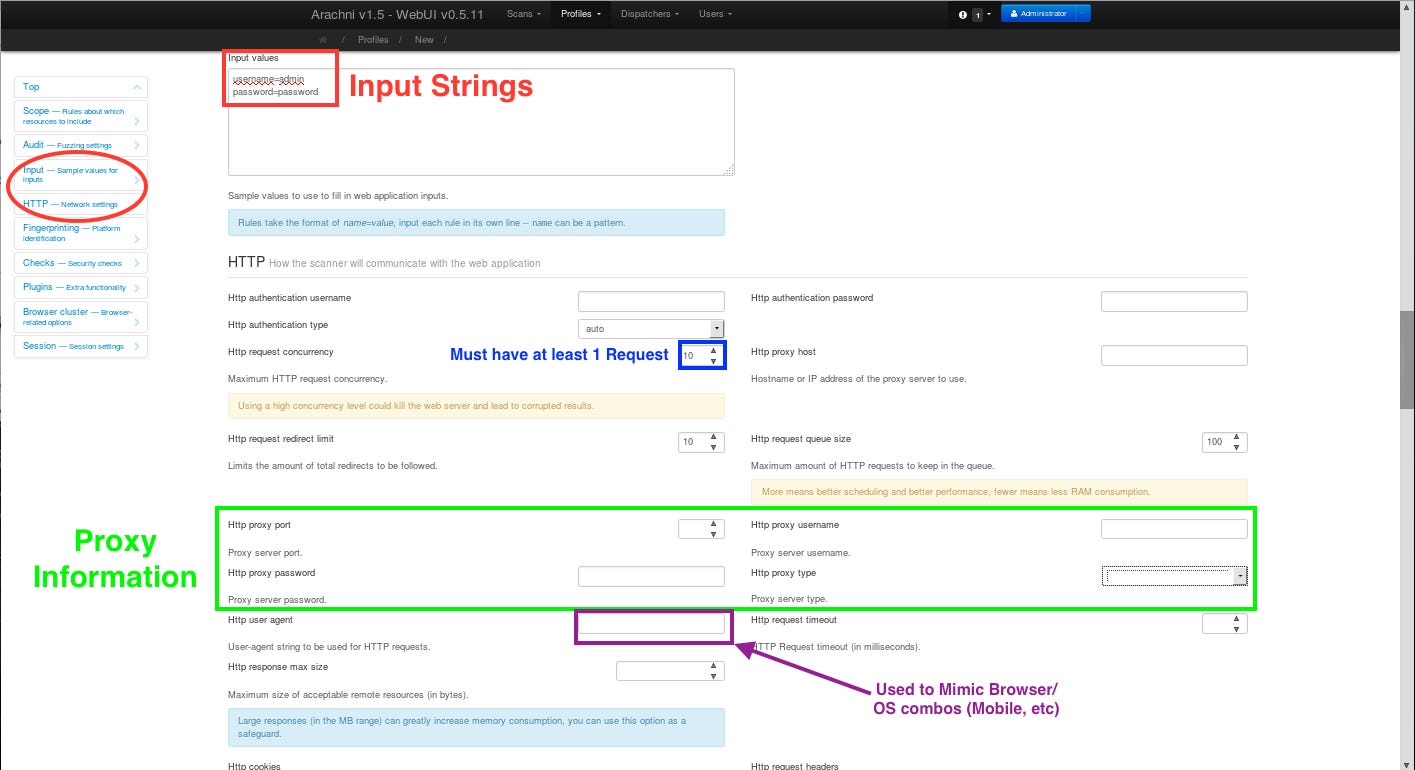Focus the Http proxy password field

pyautogui.click(x=651, y=576)
